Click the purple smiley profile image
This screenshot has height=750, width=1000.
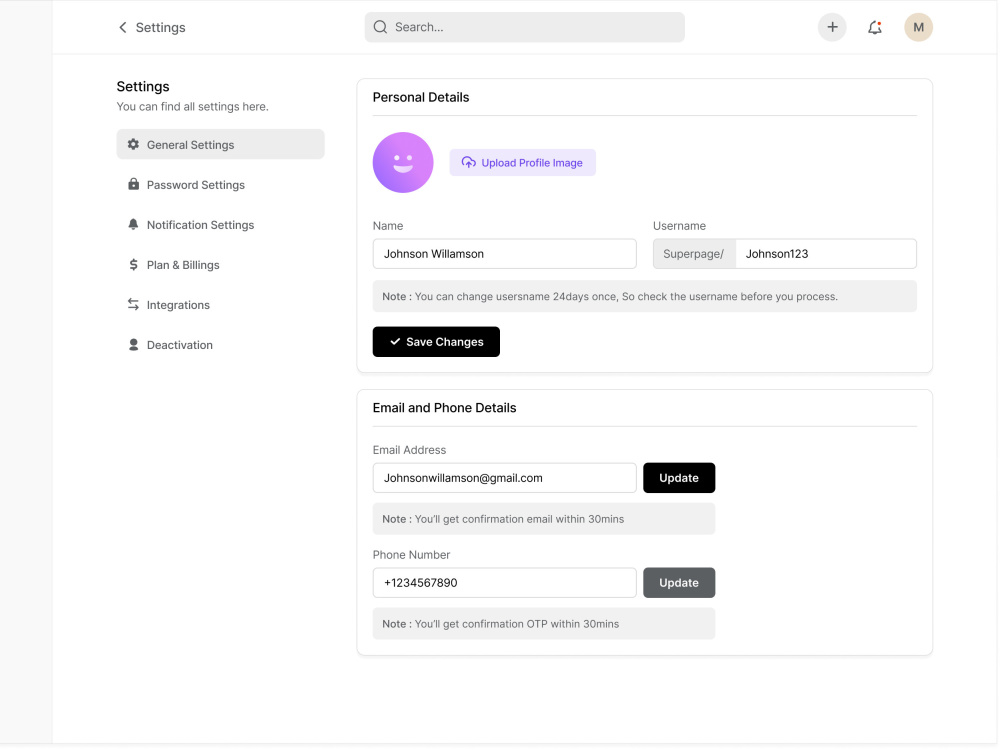point(403,163)
